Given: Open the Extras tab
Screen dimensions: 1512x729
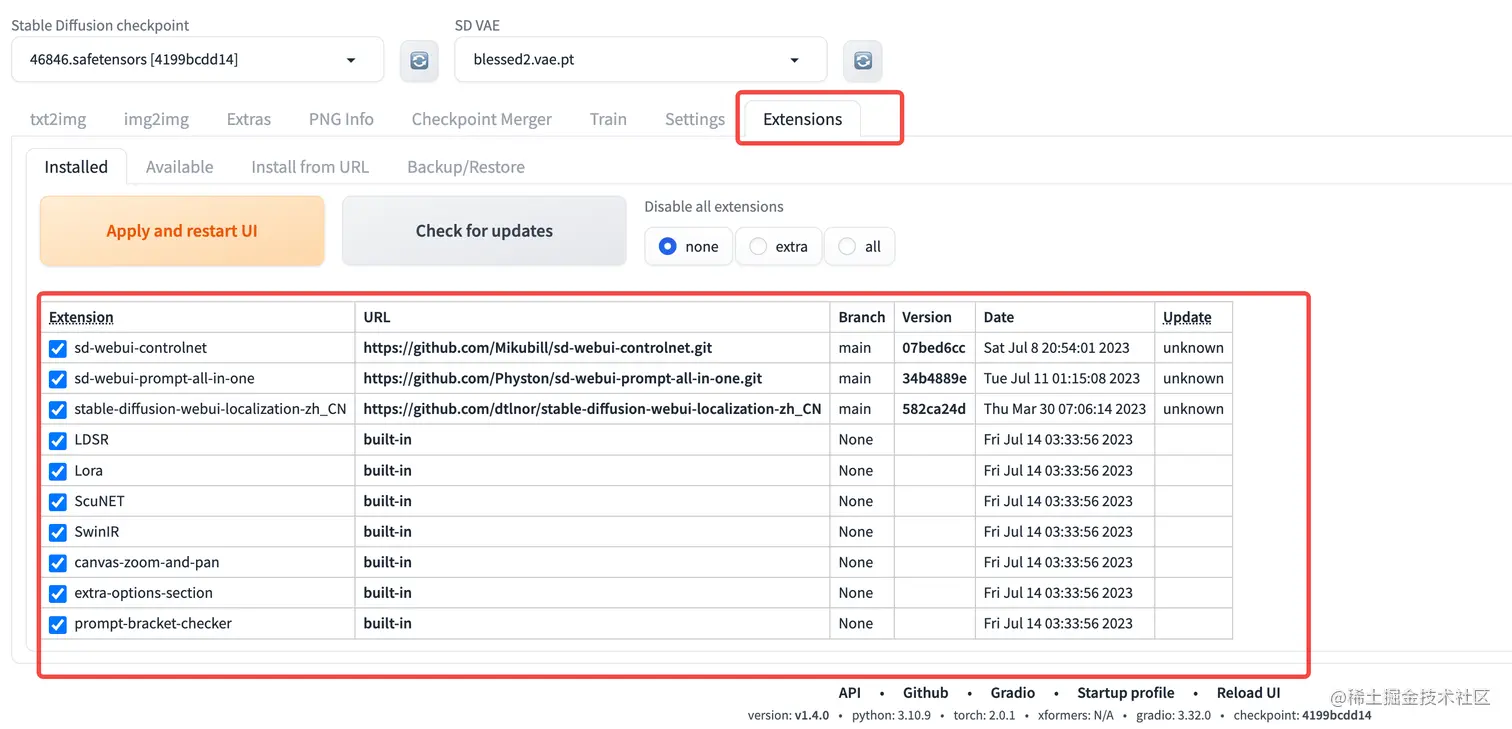Looking at the screenshot, I should tap(249, 119).
